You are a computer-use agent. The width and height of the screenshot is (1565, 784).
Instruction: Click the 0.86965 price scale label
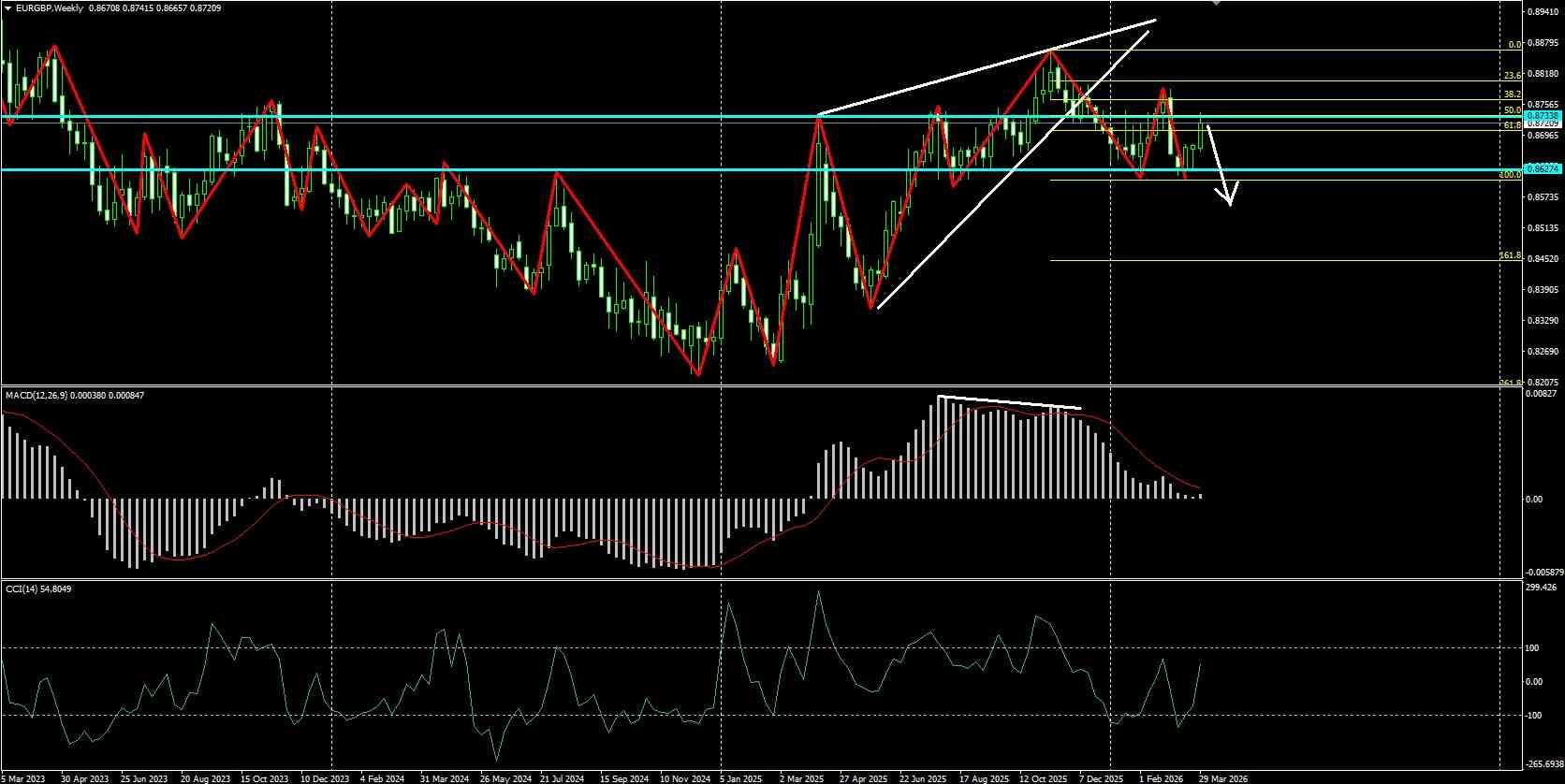[1543, 136]
